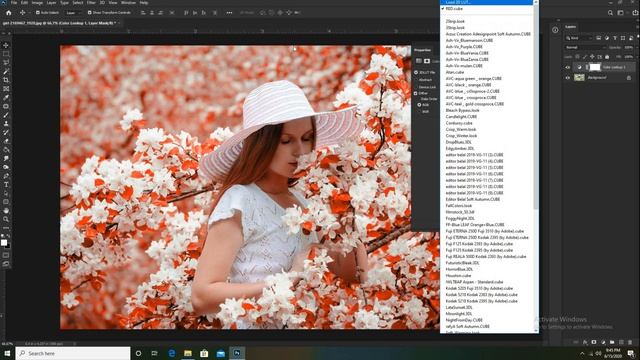Click the LUT list vertical scrollbar
The image size is (640, 360).
point(536,106)
